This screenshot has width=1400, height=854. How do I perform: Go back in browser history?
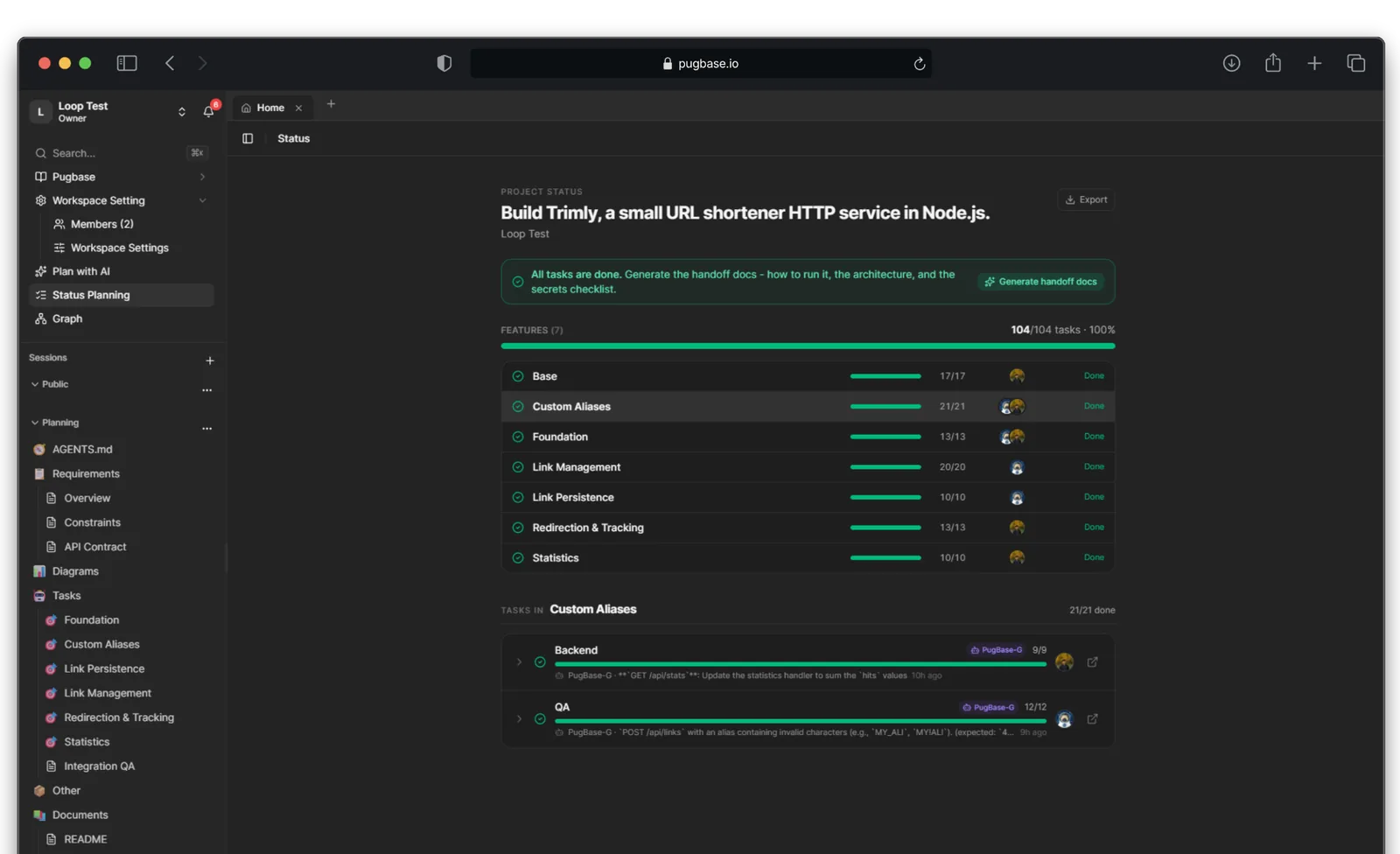tap(170, 63)
